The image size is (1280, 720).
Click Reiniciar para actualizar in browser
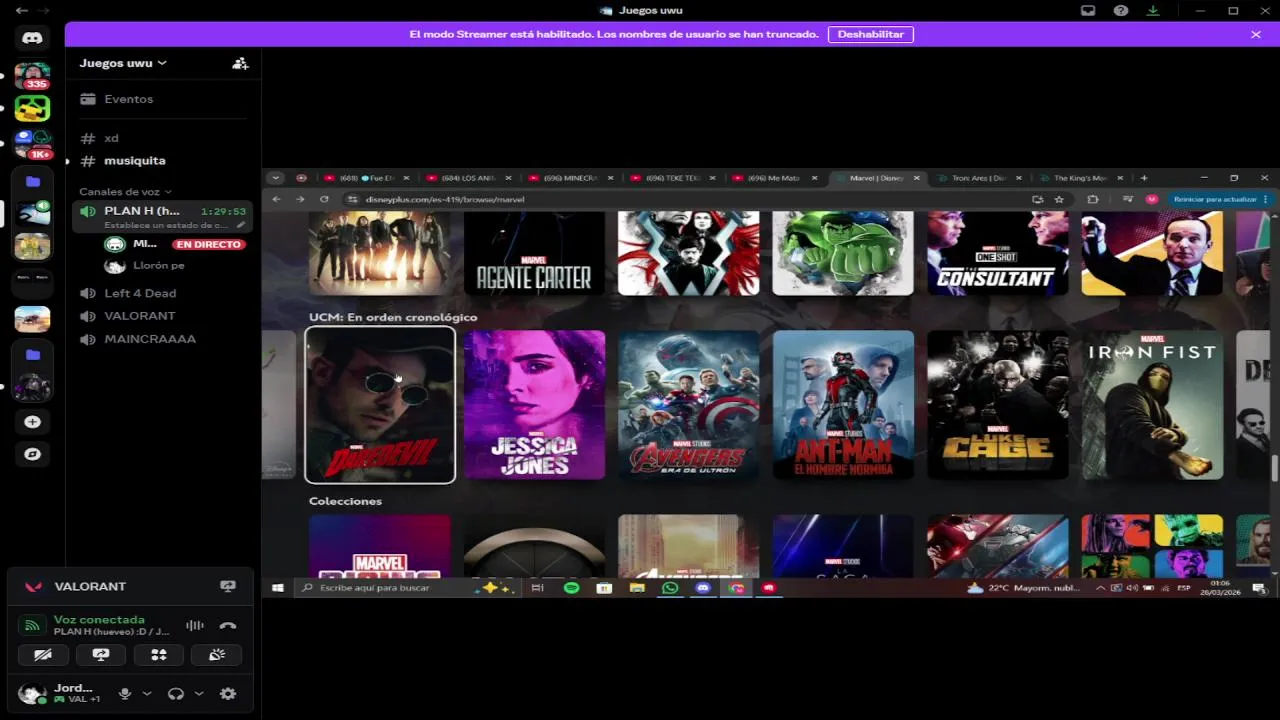[x=1221, y=199]
